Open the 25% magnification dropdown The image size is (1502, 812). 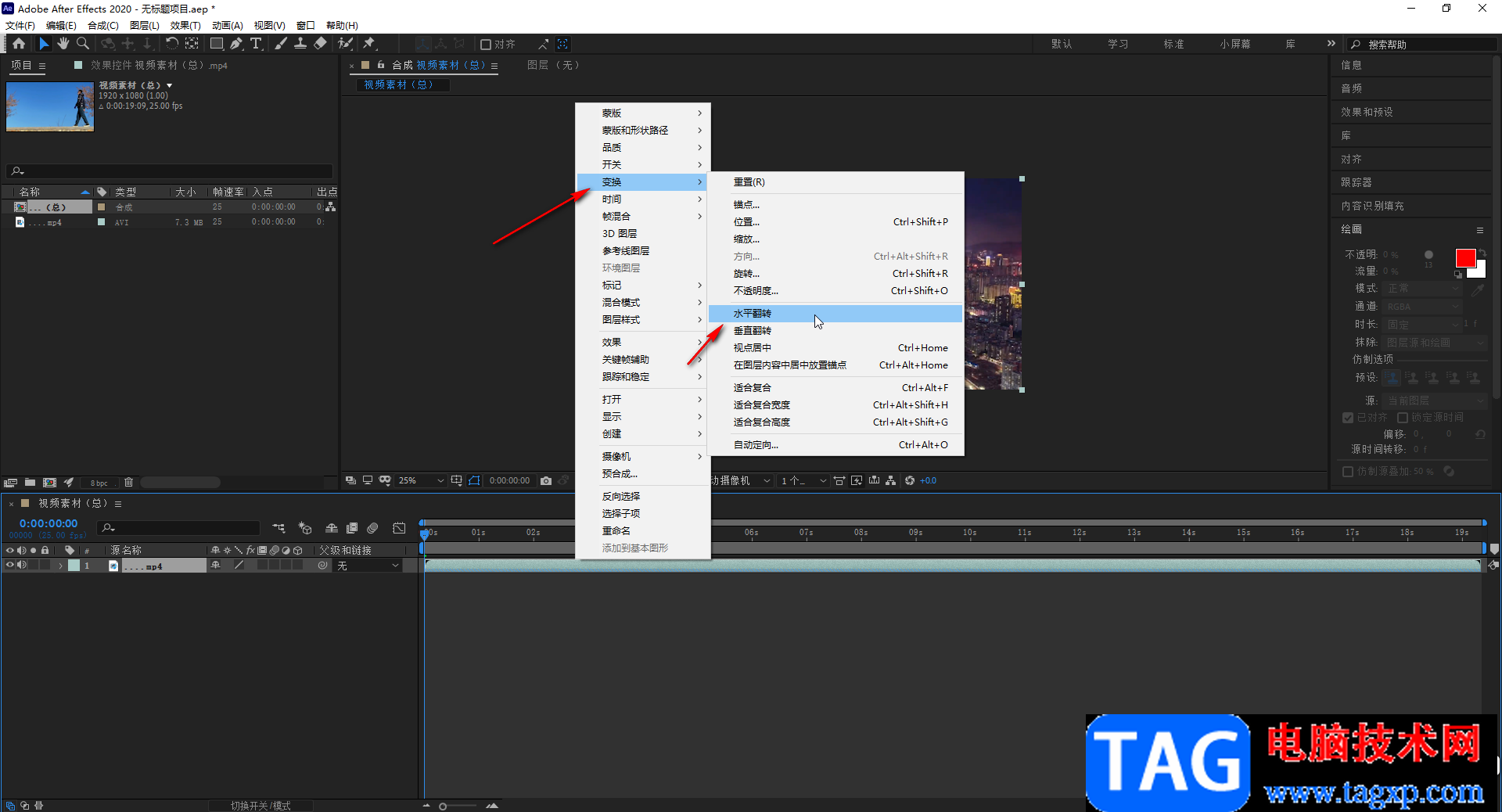click(421, 480)
